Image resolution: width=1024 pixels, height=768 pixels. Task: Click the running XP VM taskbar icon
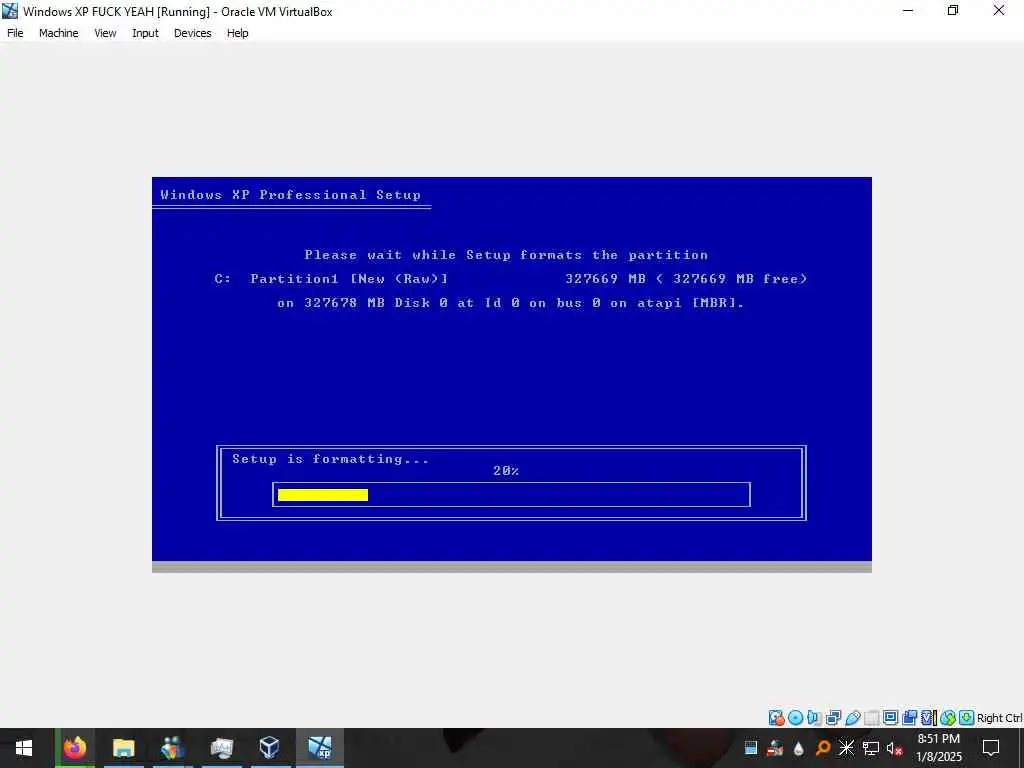[319, 748]
